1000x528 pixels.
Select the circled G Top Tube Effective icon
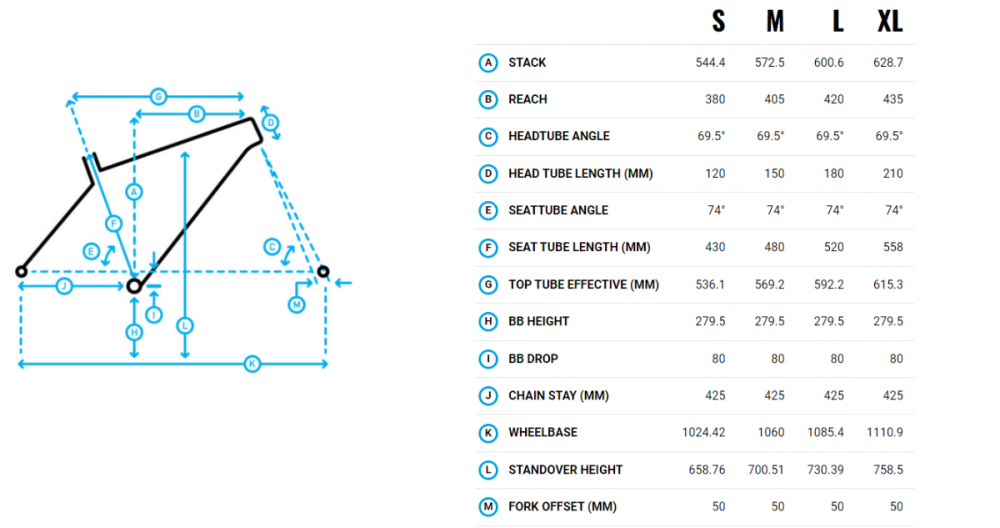coord(488,284)
